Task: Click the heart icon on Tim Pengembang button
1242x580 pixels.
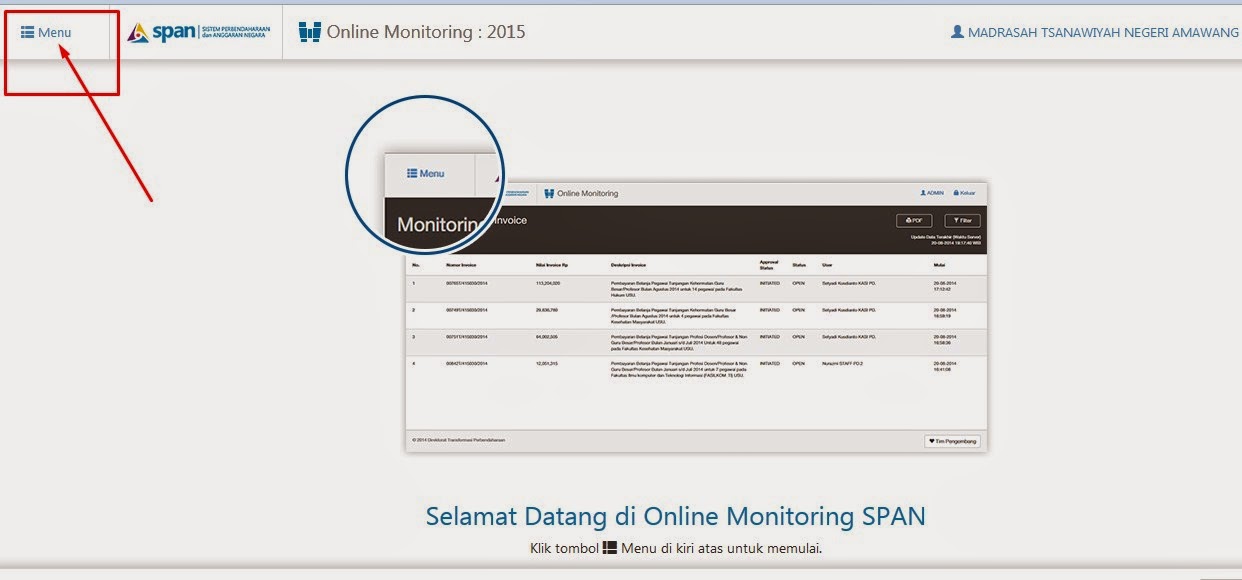Action: 930,440
